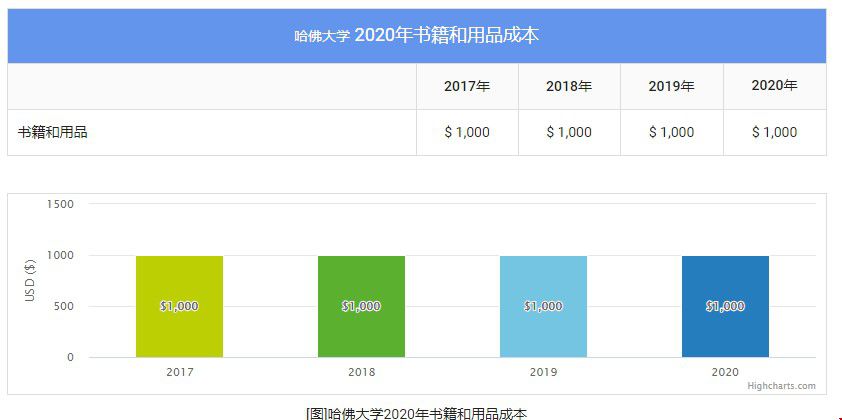Click the $ 1,000 cell under 2019年
Image resolution: width=842 pixels, height=420 pixels.
[x=671, y=132]
